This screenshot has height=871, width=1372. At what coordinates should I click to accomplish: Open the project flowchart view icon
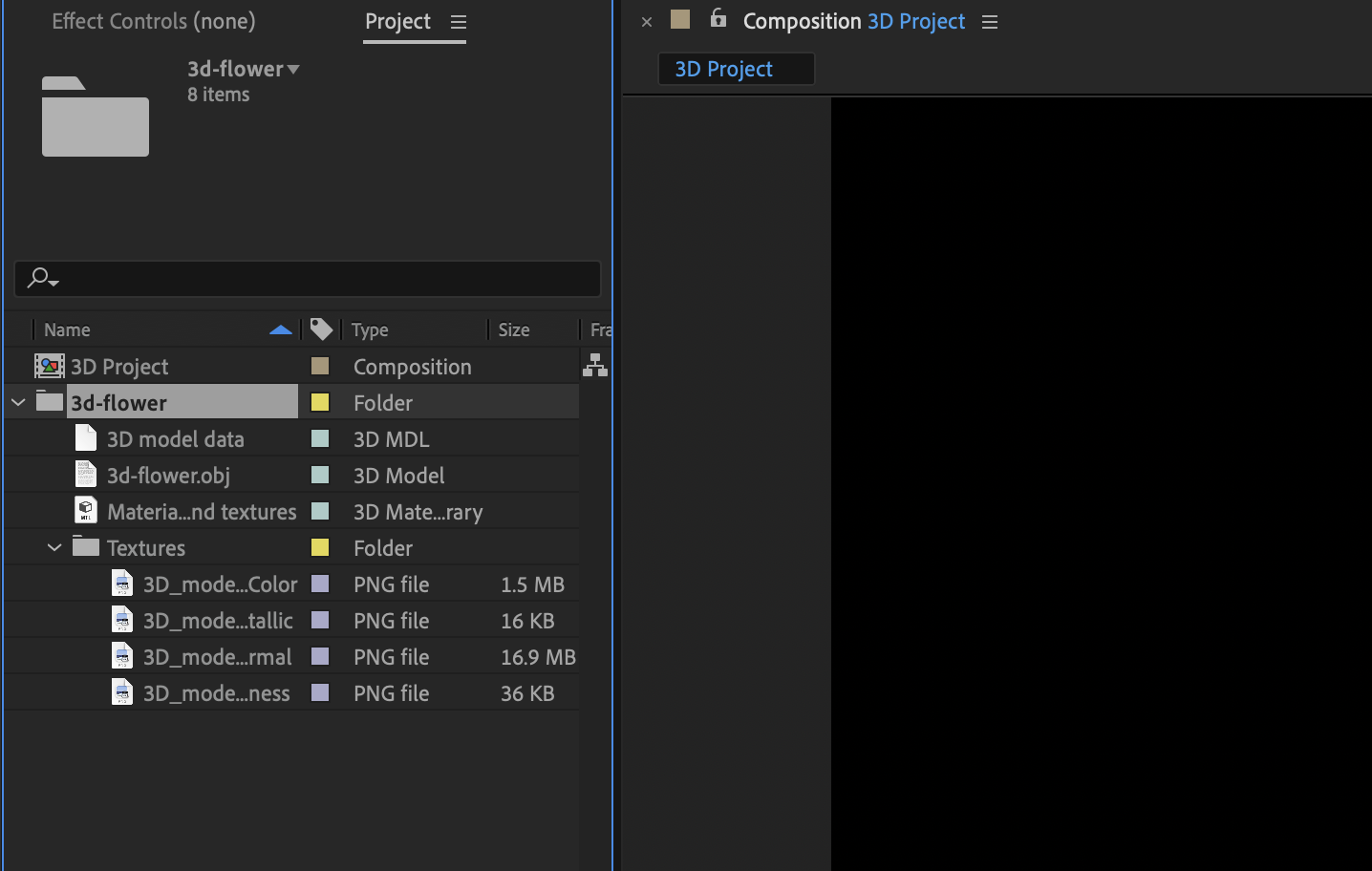[x=595, y=365]
